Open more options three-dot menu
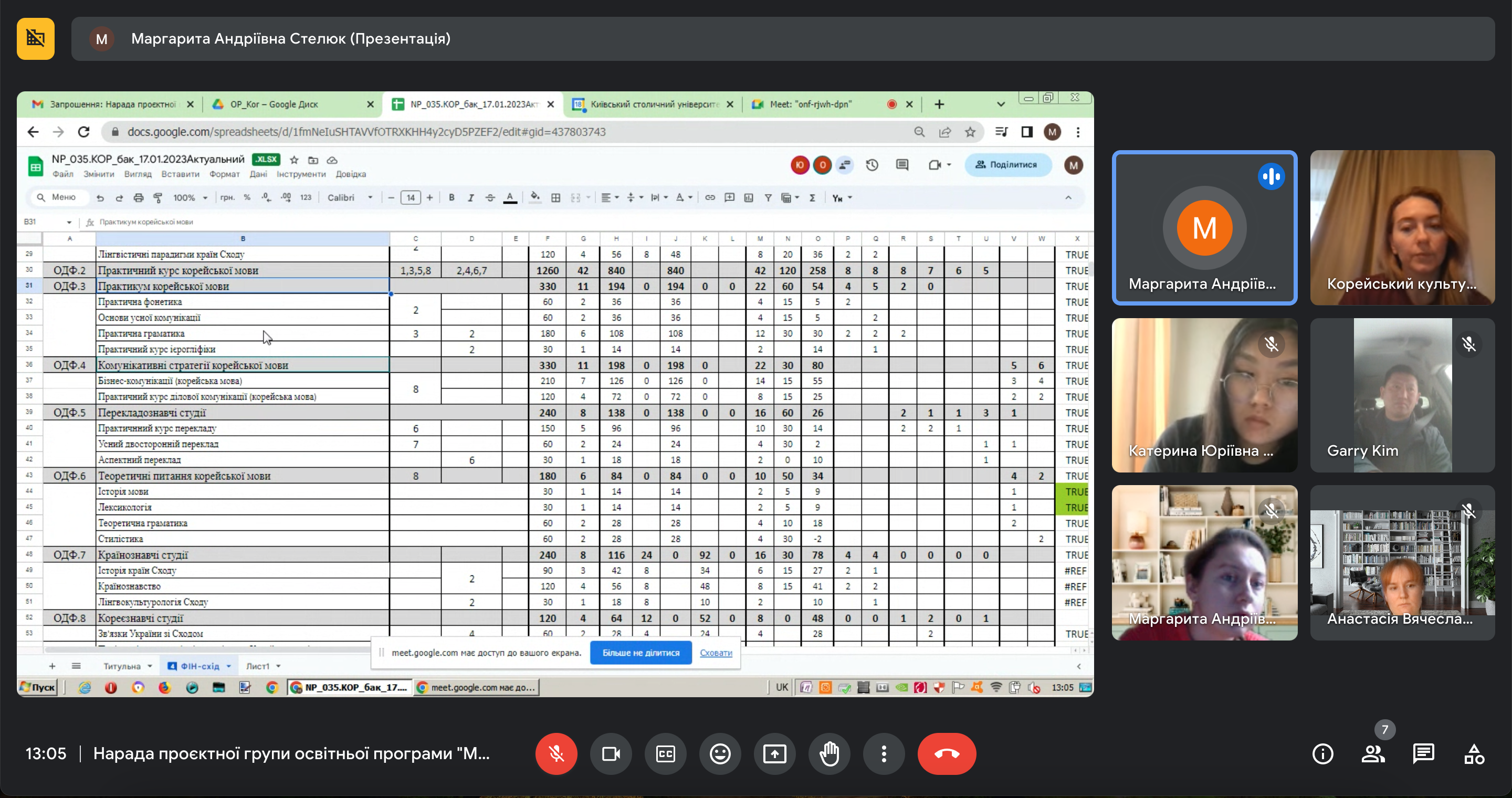1512x798 pixels. [x=884, y=753]
